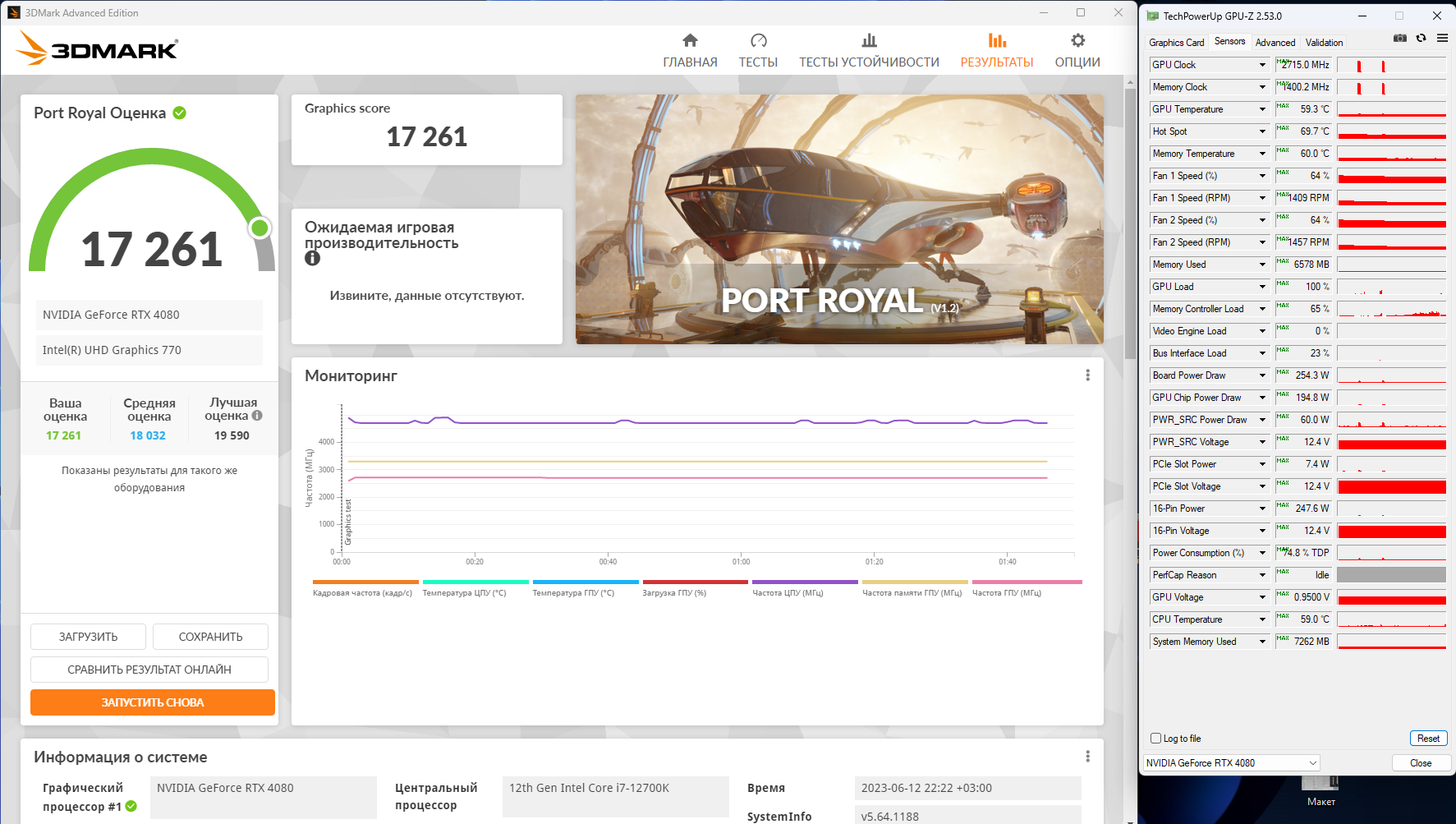Expand the System Memory Used dropdown
This screenshot has width=1456, height=824.
[x=1262, y=642]
